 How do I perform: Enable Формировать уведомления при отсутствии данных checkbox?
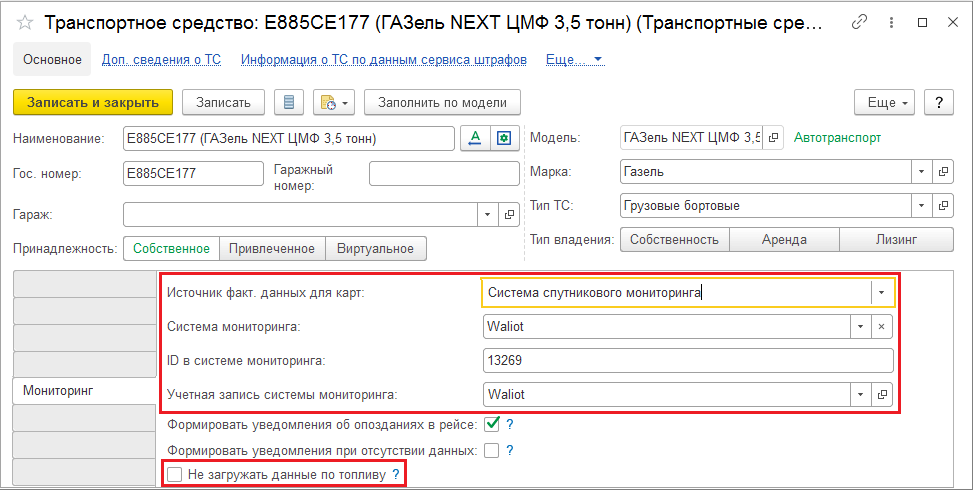pyautogui.click(x=491, y=450)
